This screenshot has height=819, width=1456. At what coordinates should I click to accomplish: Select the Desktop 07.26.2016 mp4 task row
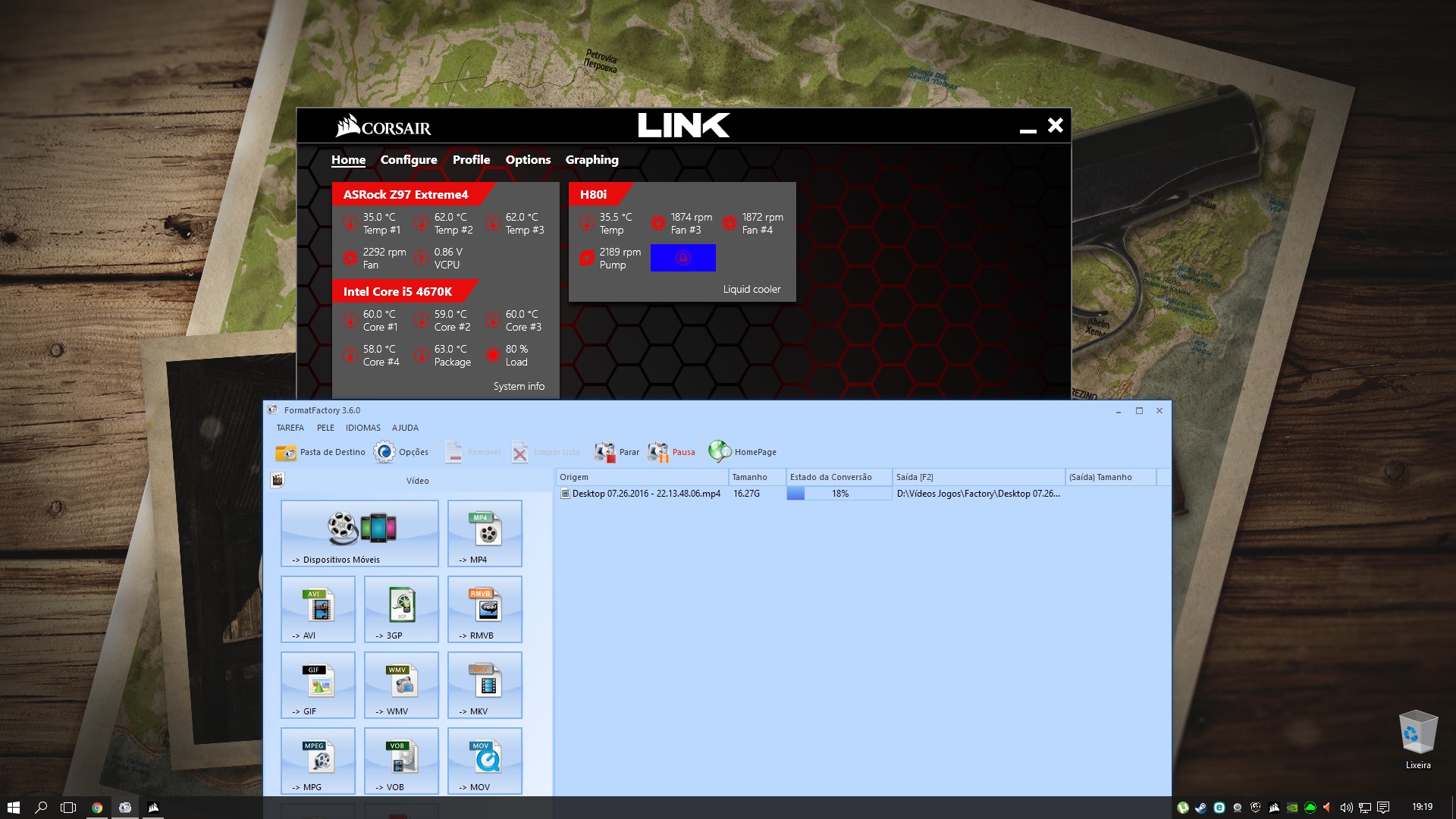point(863,494)
